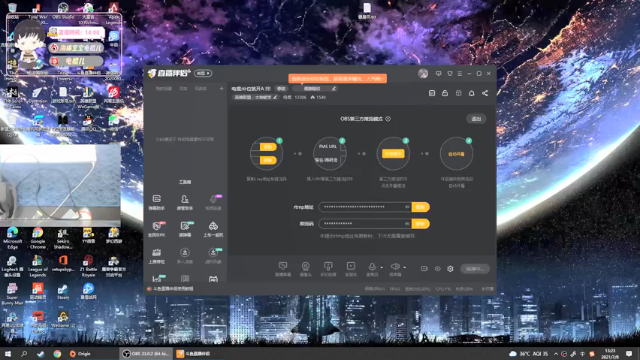Click the grey start live button

(475, 269)
